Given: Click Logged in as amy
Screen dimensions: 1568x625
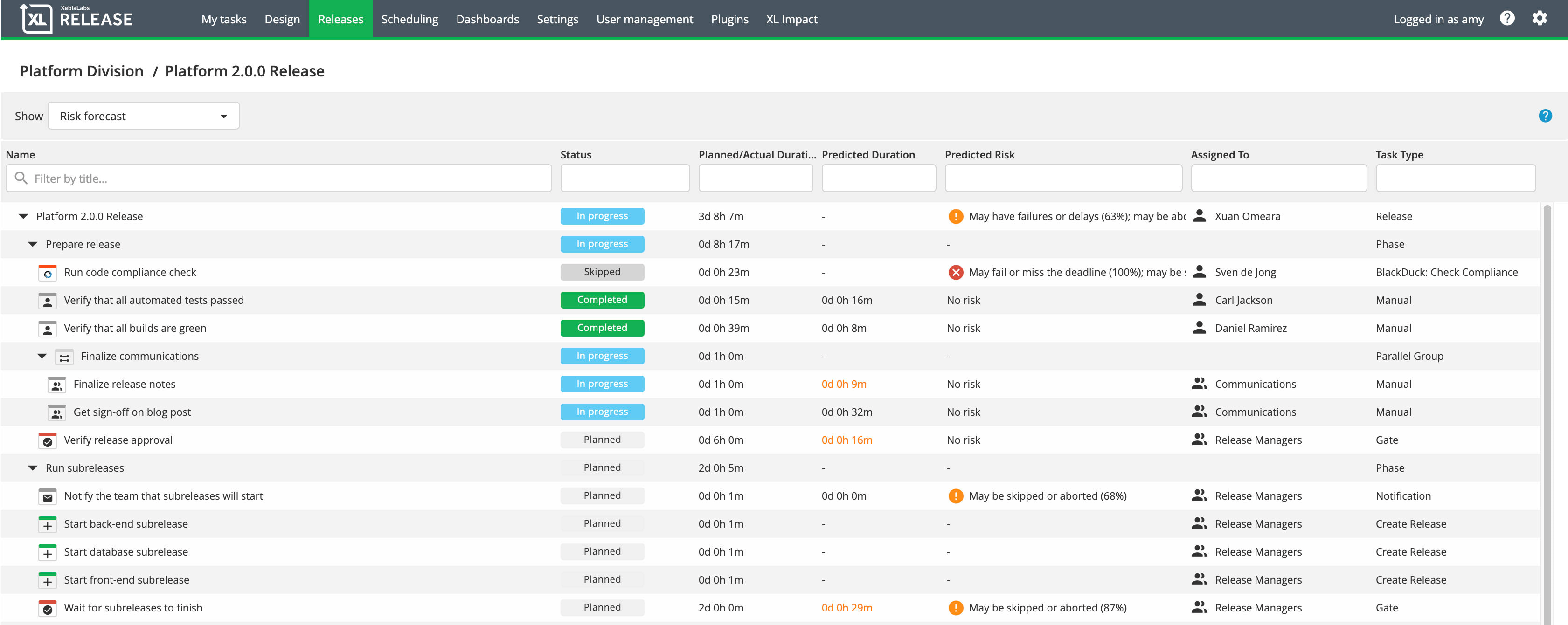Looking at the screenshot, I should click(1438, 19).
